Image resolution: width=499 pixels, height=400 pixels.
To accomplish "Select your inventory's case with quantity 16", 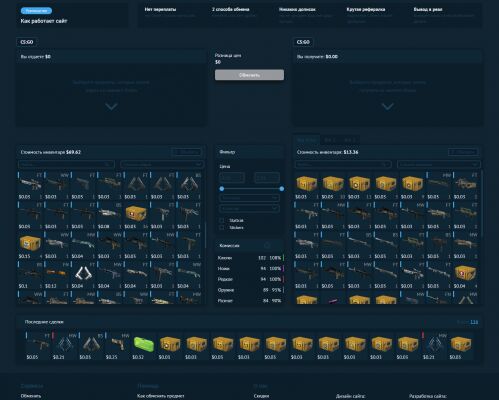I will (x=136, y=216).
